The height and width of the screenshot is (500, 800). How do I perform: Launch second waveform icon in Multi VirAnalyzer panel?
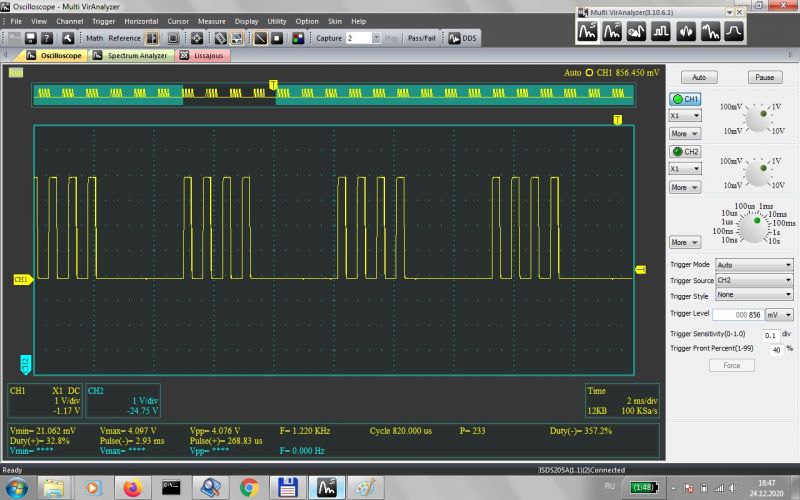pos(612,32)
